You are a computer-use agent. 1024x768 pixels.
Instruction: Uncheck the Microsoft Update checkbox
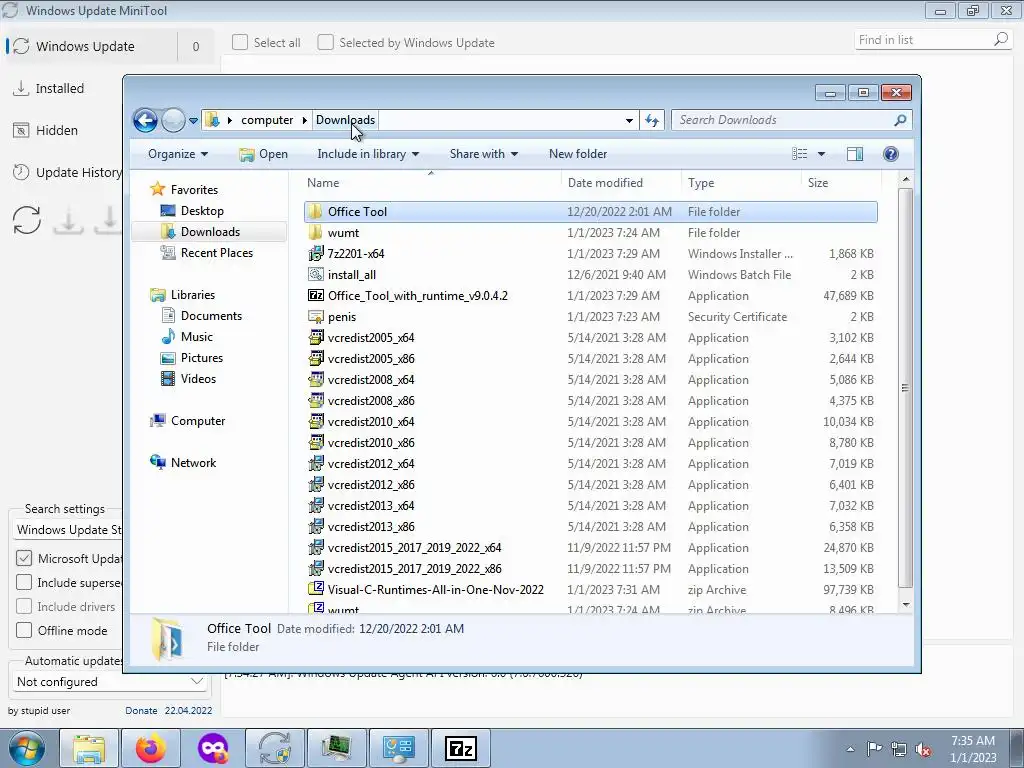24,558
